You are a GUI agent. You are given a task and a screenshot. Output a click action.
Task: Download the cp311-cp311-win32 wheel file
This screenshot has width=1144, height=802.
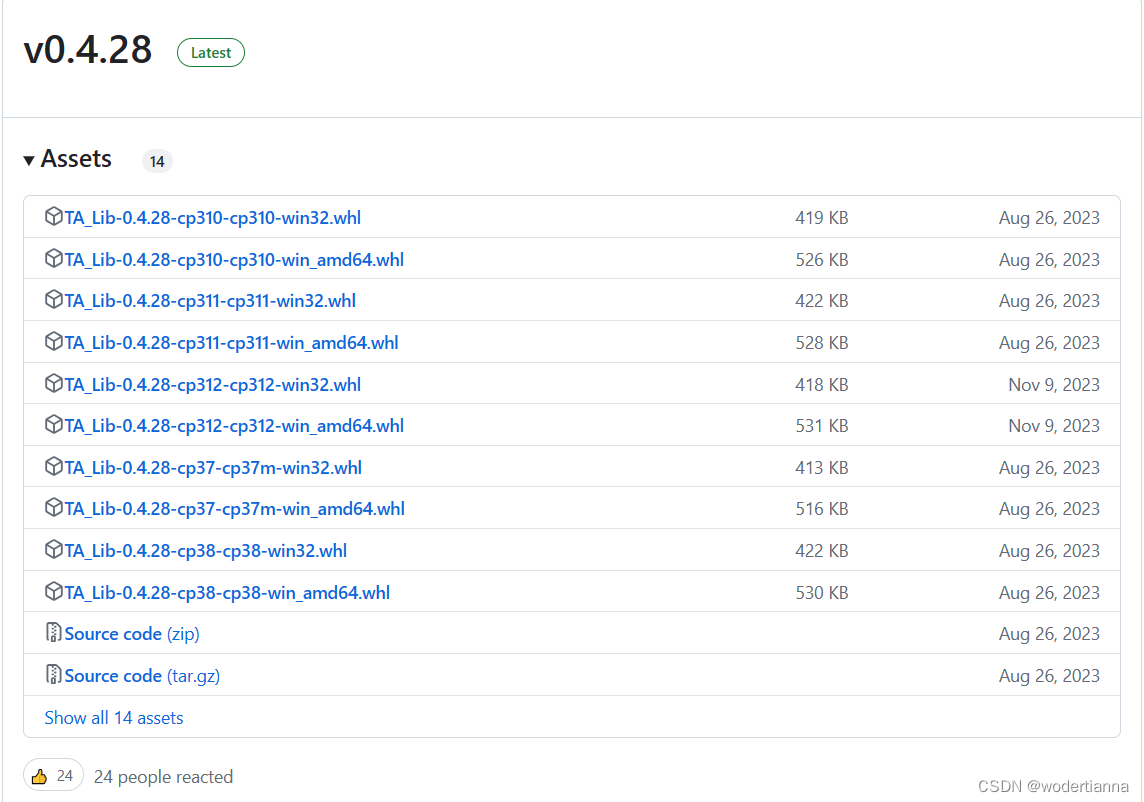coord(212,300)
